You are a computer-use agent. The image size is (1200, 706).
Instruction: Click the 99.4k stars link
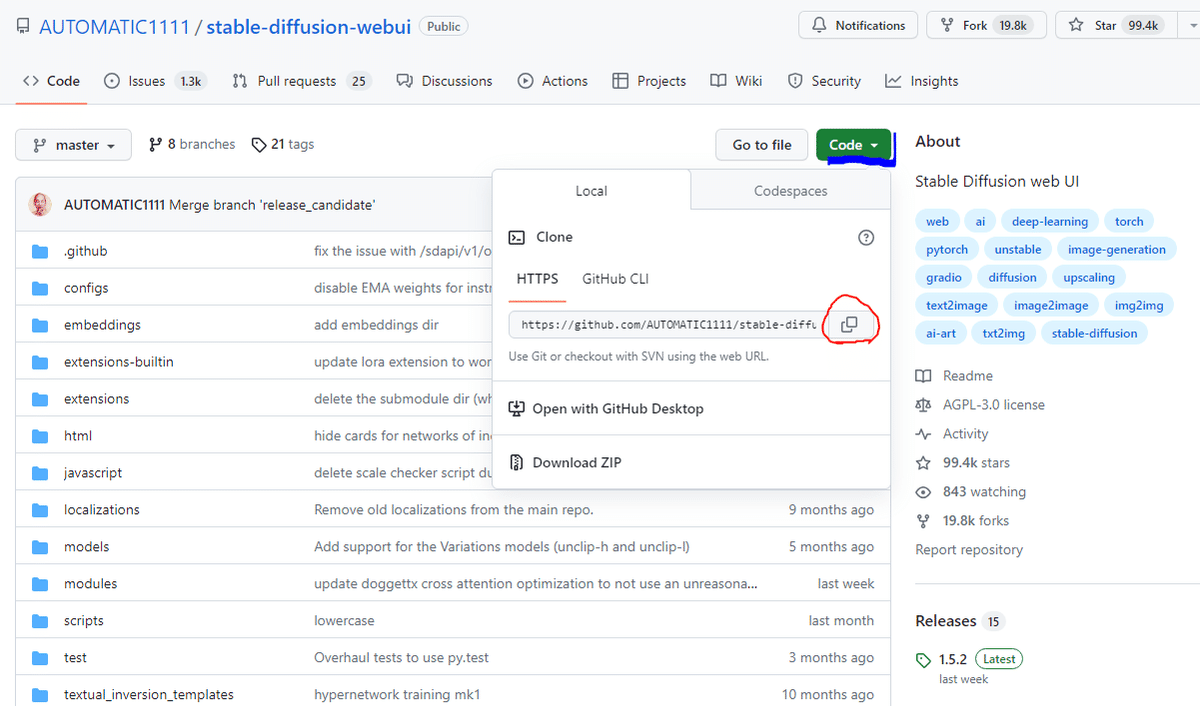(963, 463)
